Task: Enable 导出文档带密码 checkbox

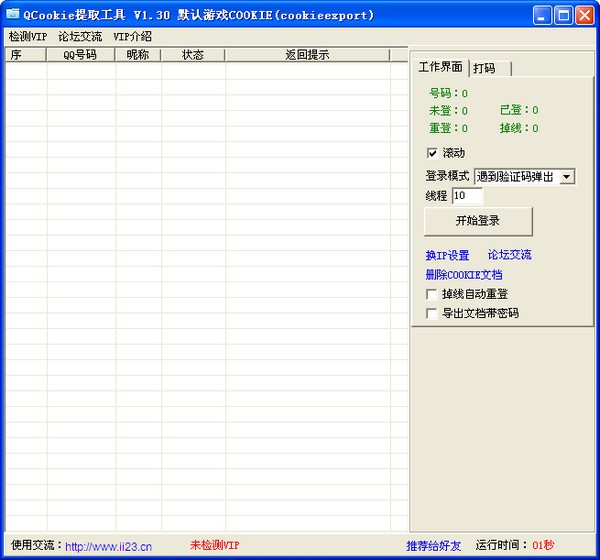Action: coord(432,313)
